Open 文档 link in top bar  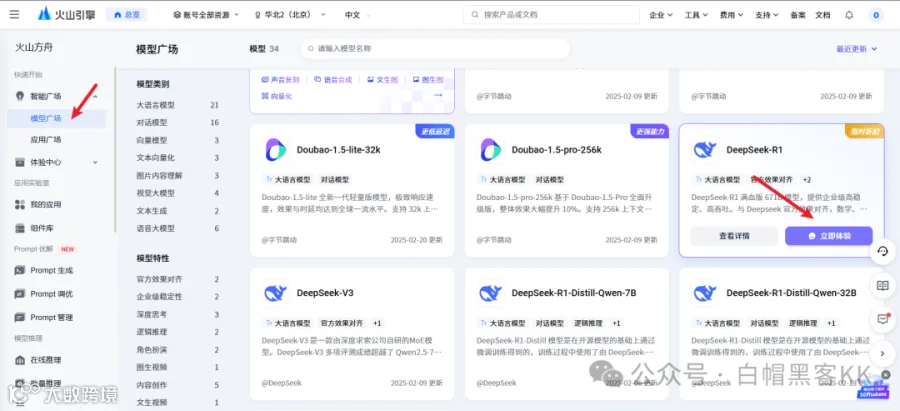click(x=823, y=15)
